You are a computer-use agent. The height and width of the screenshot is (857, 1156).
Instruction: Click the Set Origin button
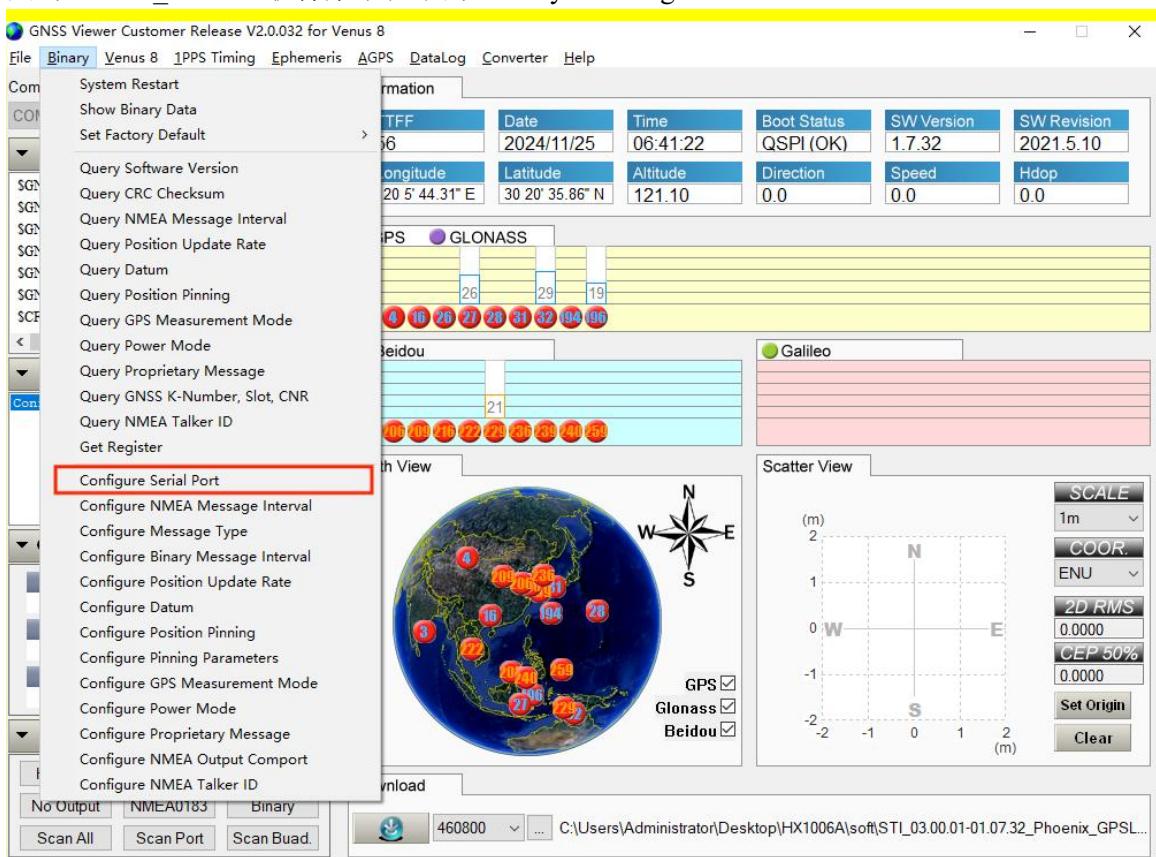pos(1092,705)
